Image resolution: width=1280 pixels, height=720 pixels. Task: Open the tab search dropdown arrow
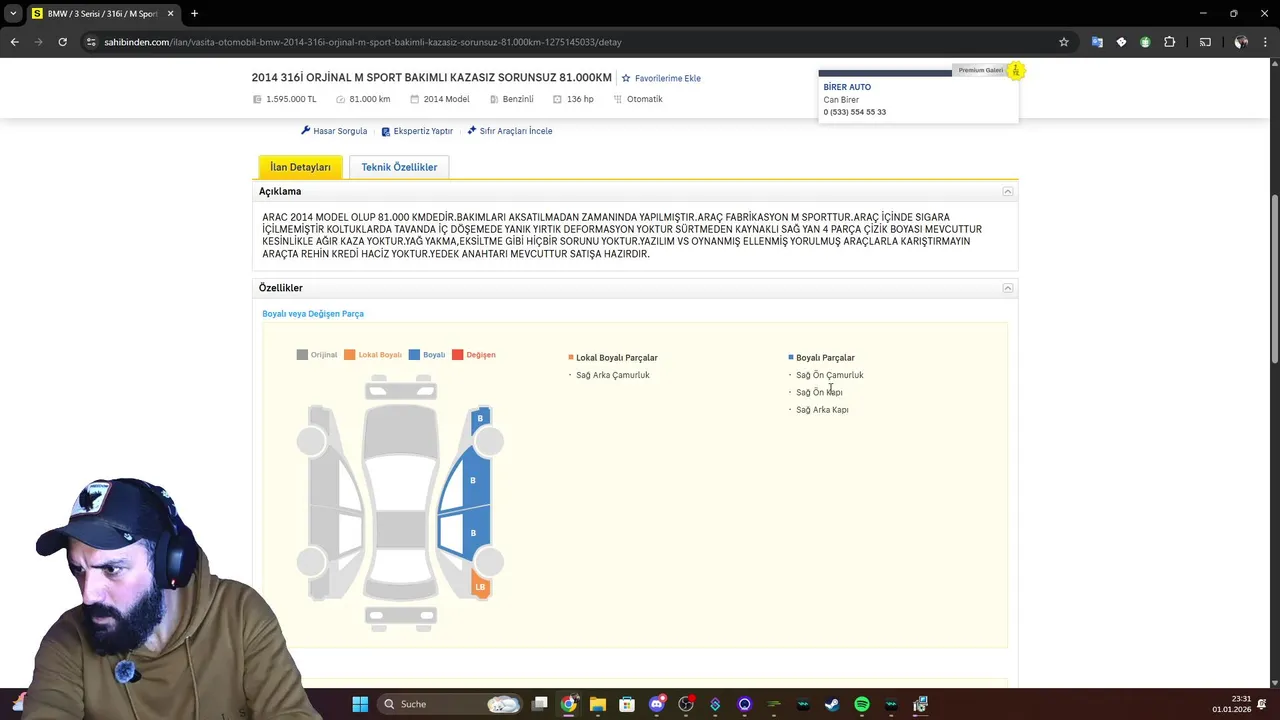point(13,13)
